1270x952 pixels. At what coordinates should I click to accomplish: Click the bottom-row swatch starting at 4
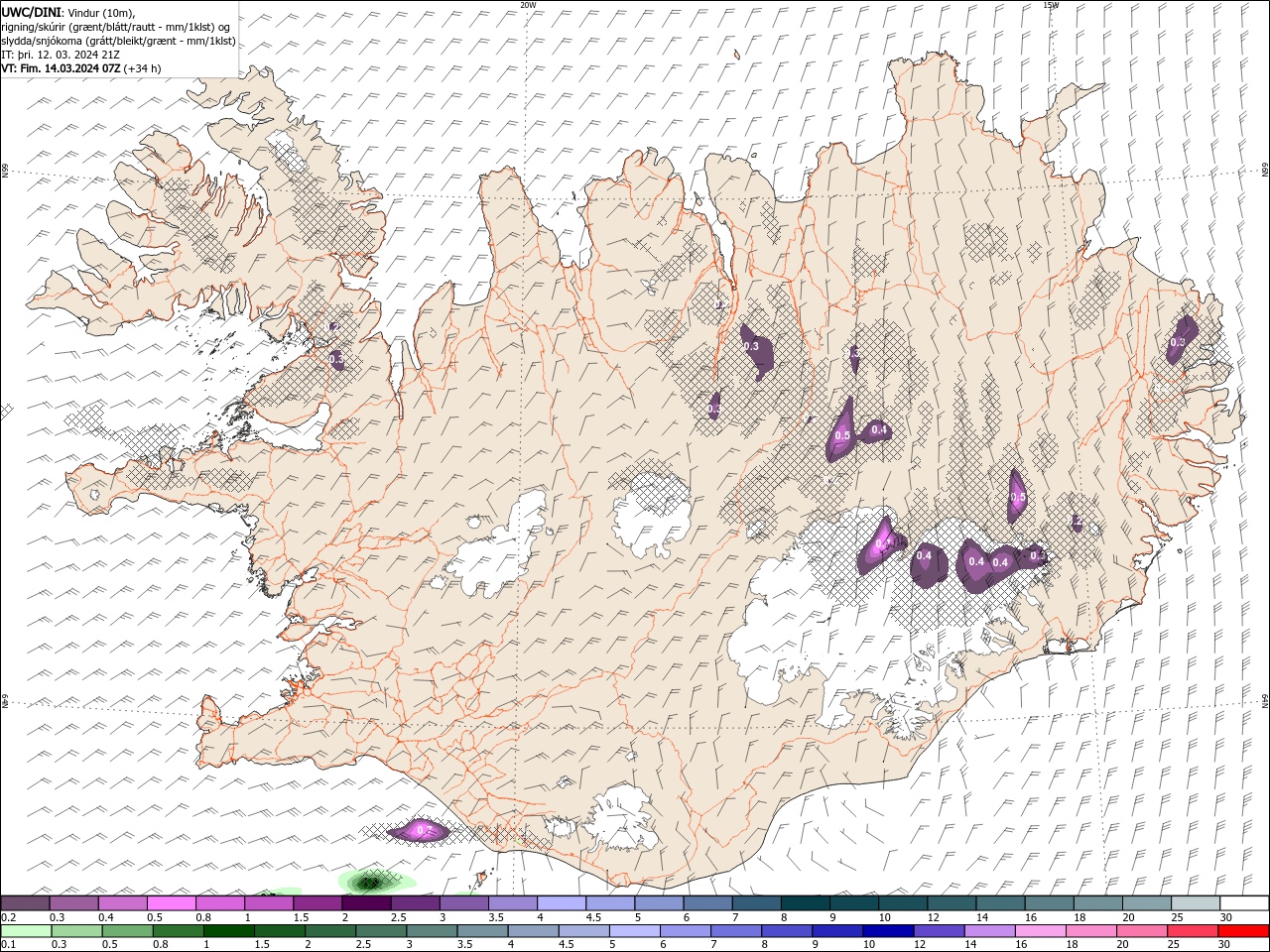[533, 931]
